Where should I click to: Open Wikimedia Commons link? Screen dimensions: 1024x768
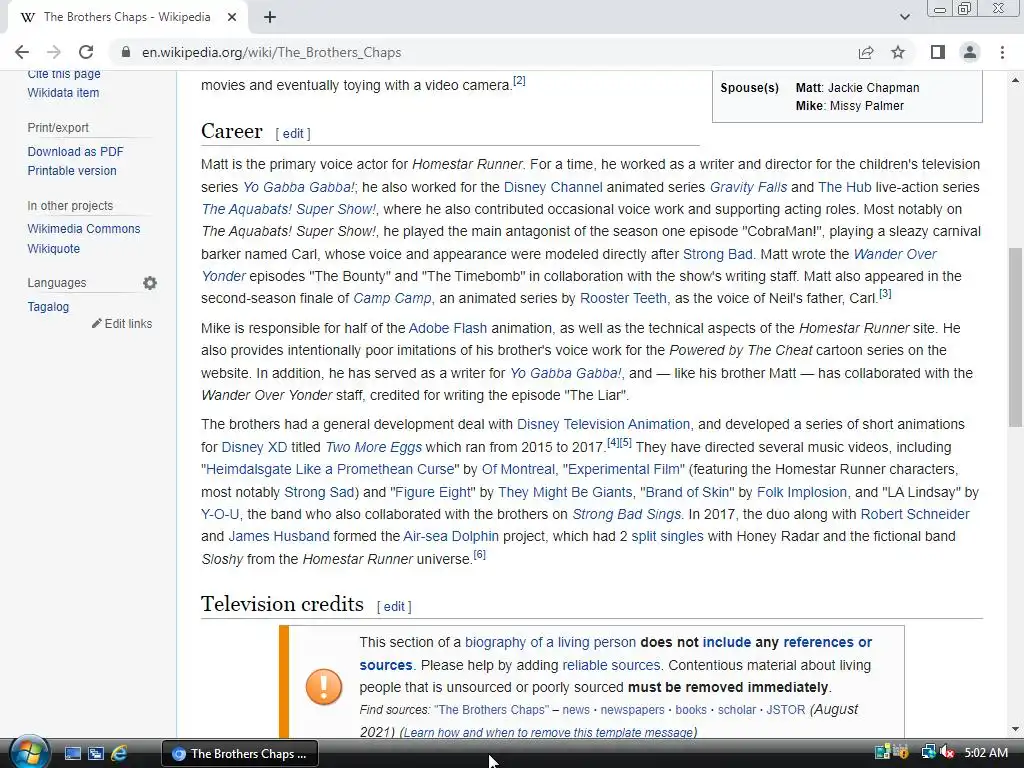[x=84, y=229]
